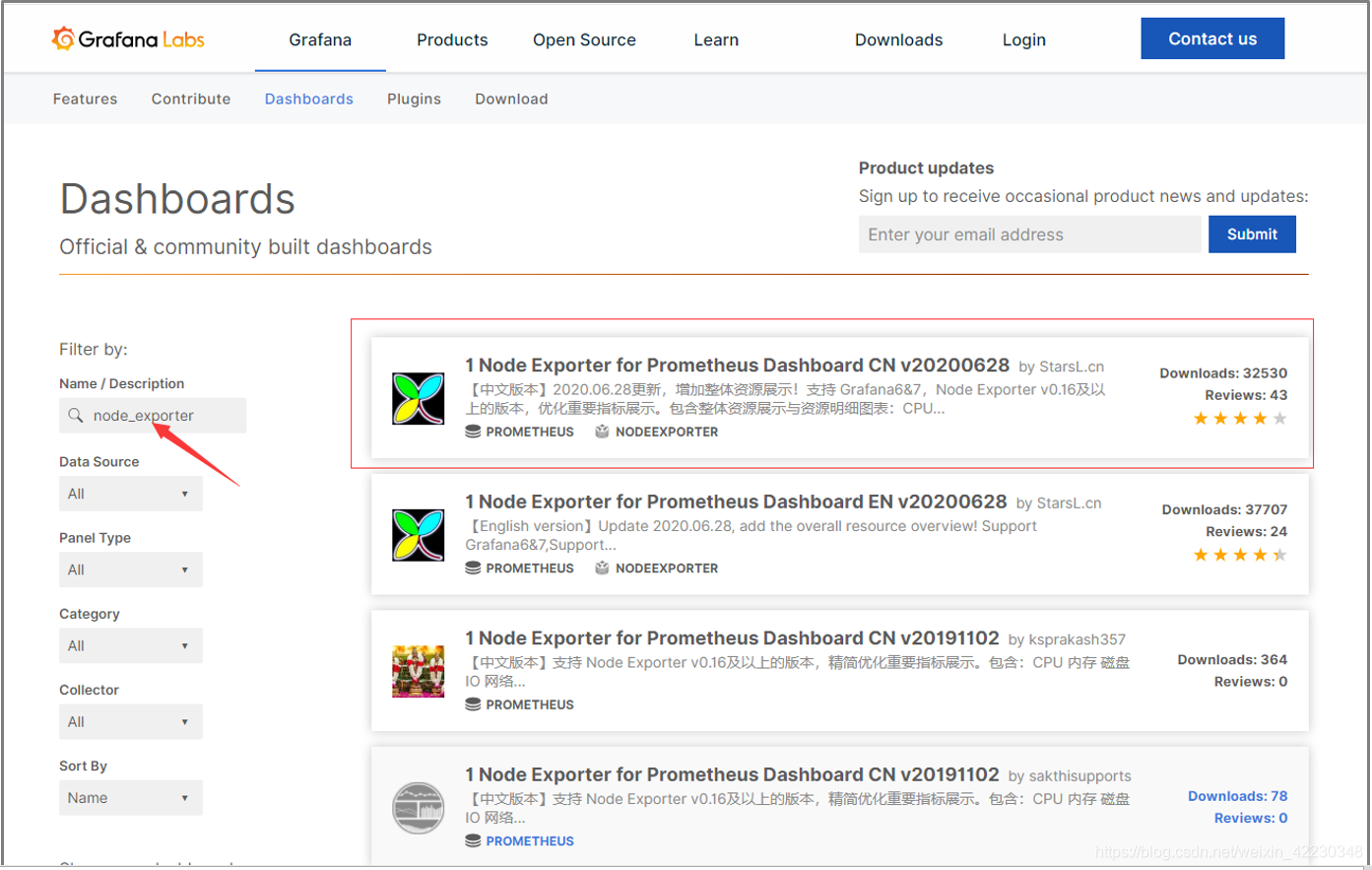Open the Open Source menu
The image size is (1372, 870).
click(584, 39)
